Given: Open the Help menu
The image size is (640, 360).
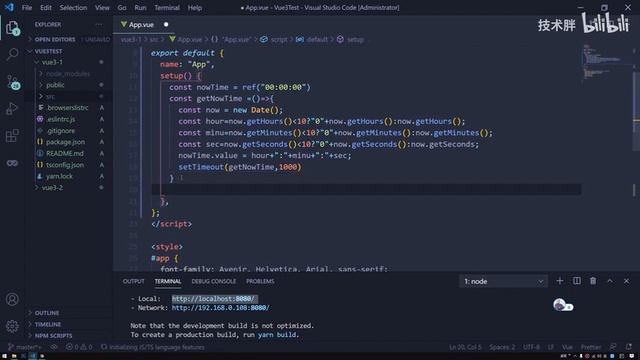Looking at the screenshot, I should pyautogui.click(x=195, y=8).
